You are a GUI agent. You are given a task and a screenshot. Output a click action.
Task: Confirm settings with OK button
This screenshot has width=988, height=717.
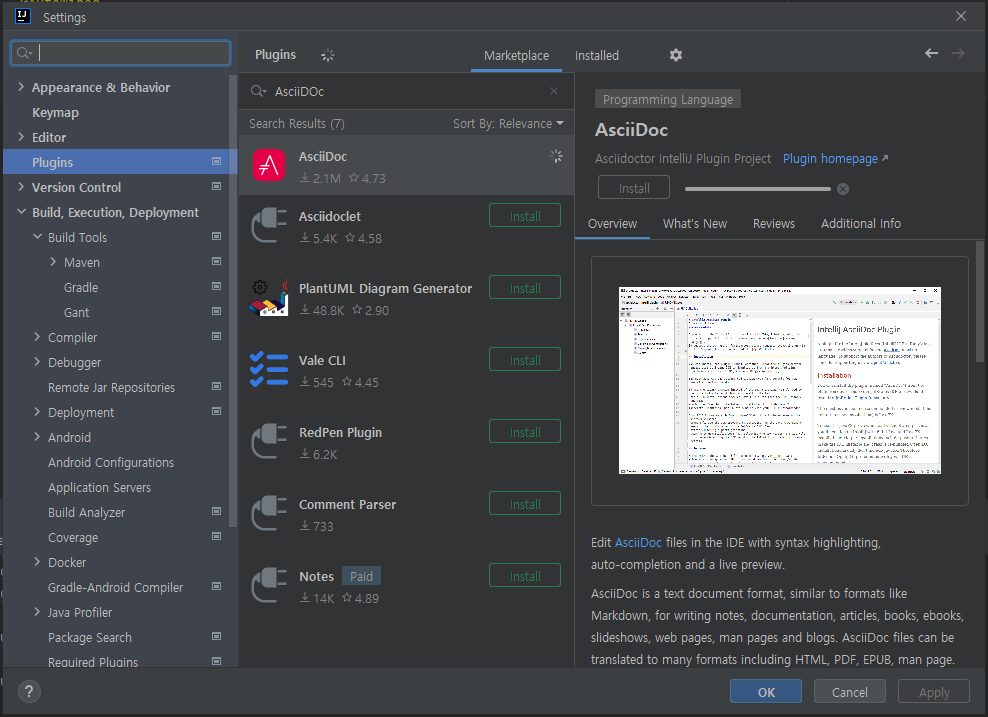point(766,692)
